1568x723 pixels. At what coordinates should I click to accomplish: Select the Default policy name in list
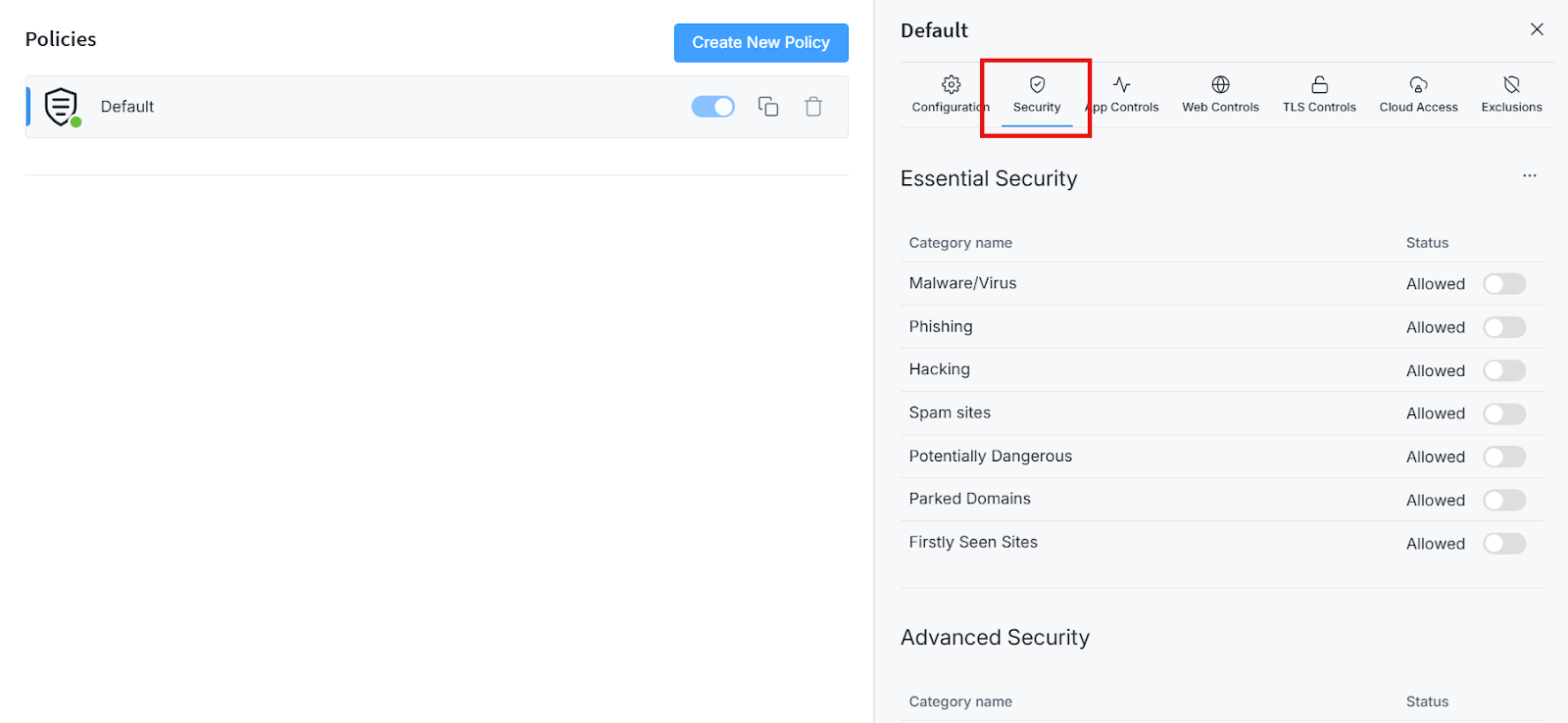coord(127,107)
